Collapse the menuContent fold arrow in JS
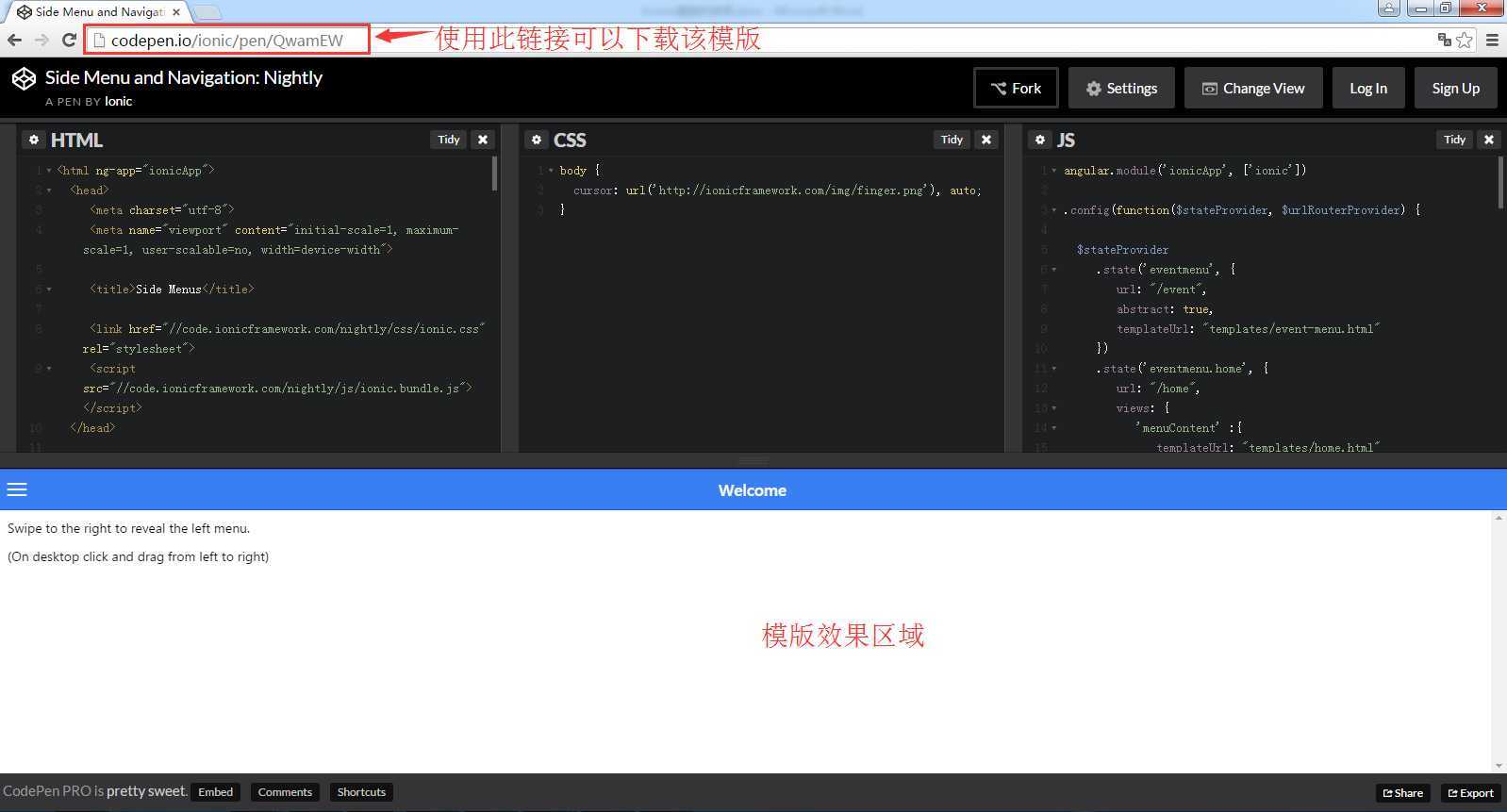 click(x=1054, y=428)
